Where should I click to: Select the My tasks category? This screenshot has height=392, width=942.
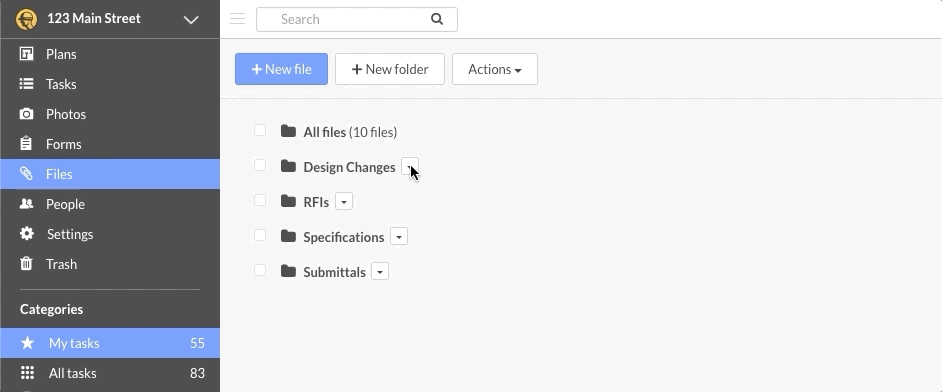(x=110, y=343)
